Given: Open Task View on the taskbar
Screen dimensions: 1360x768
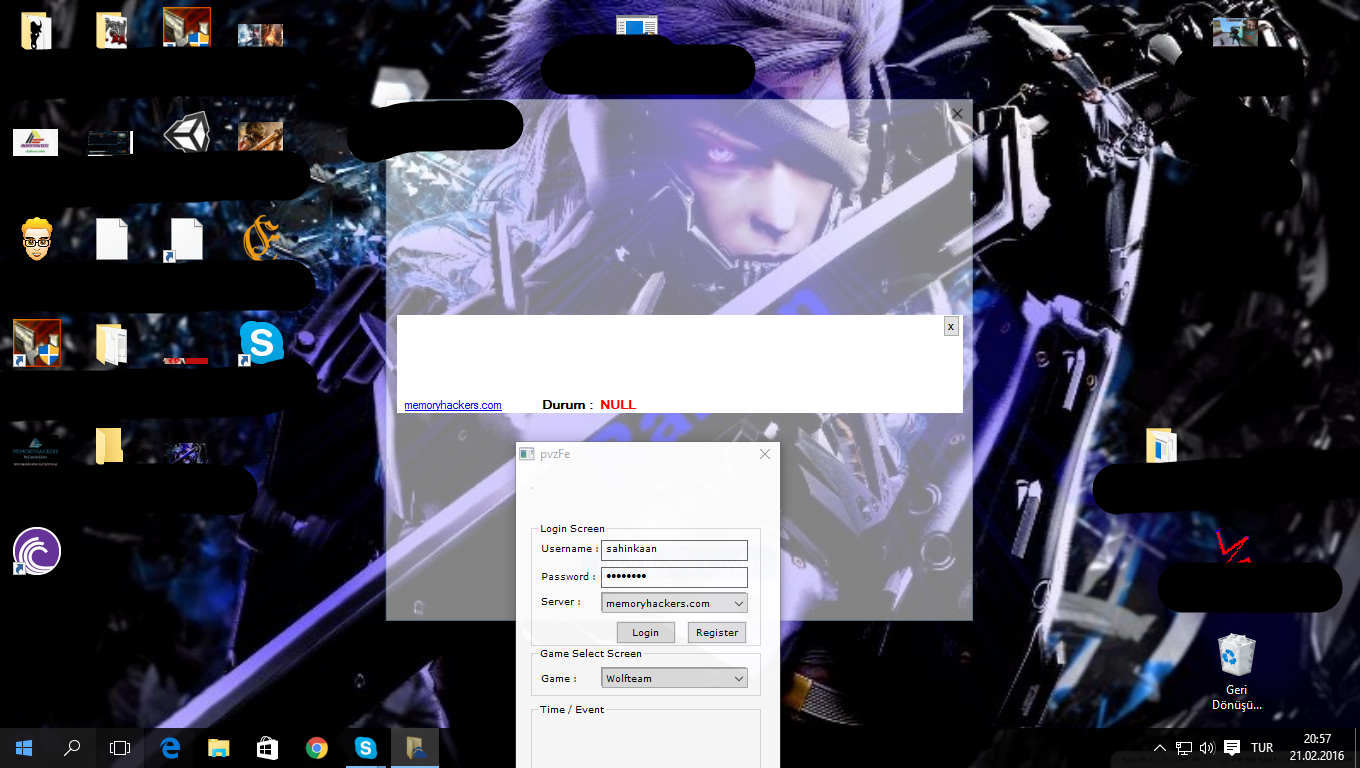Looking at the screenshot, I should 120,747.
